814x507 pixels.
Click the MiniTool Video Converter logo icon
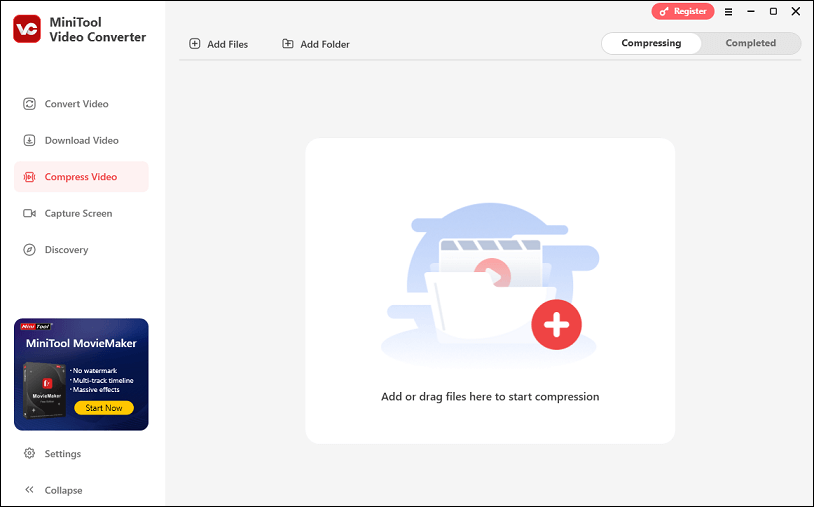pyautogui.click(x=27, y=29)
